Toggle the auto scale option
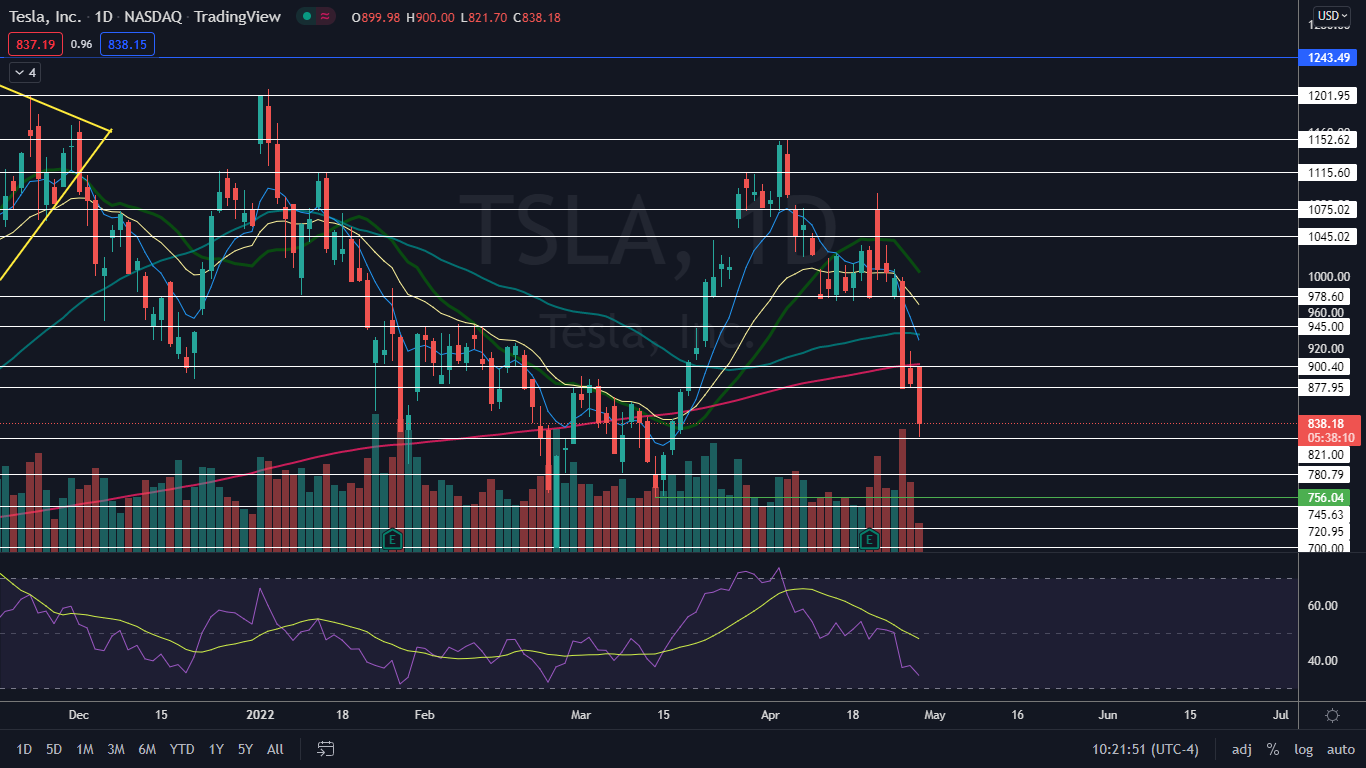 1340,749
